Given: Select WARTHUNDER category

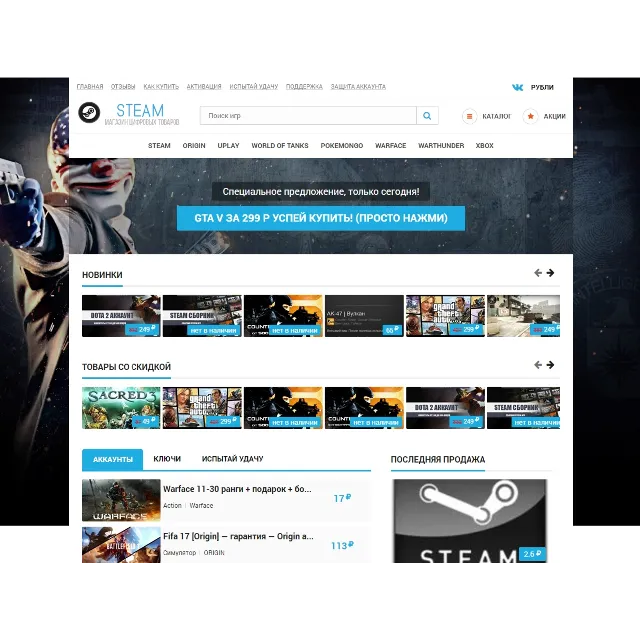Looking at the screenshot, I should click(441, 146).
